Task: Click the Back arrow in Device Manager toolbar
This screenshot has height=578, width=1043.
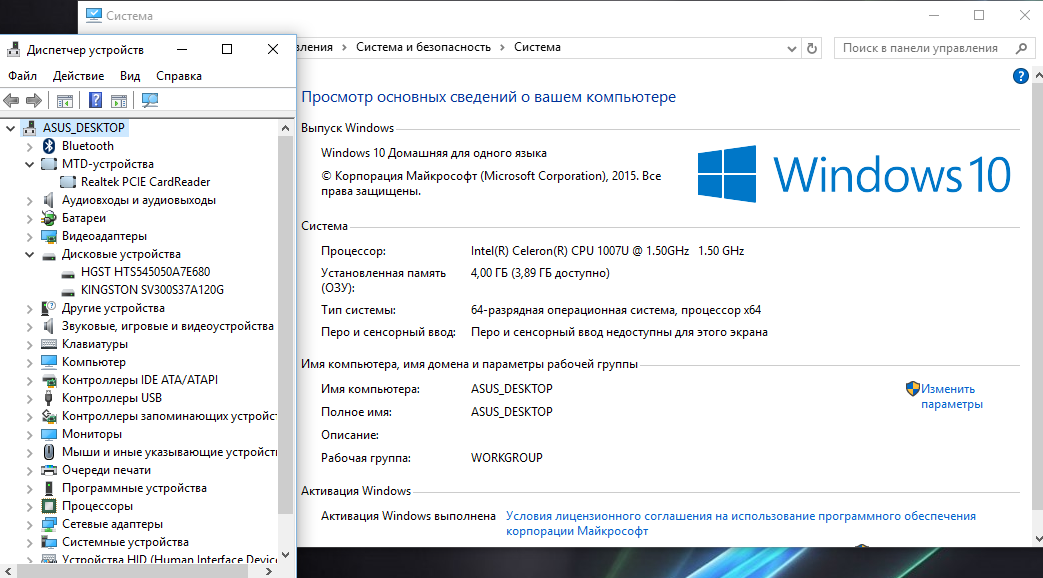Action: pyautogui.click(x=11, y=100)
